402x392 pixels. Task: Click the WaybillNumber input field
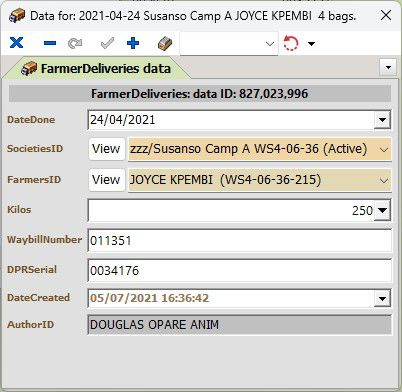coord(240,240)
